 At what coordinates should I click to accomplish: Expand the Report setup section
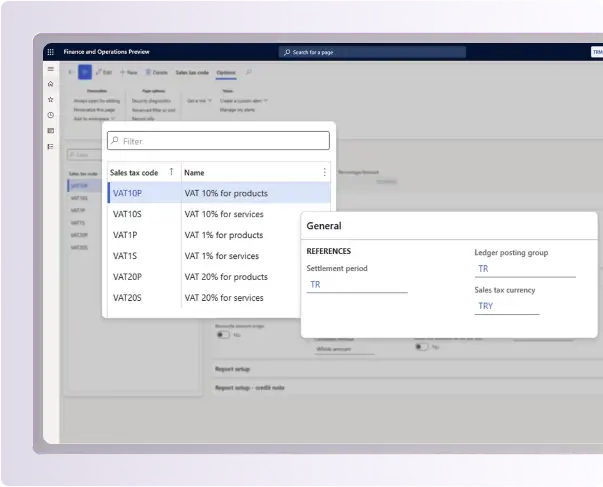(233, 369)
